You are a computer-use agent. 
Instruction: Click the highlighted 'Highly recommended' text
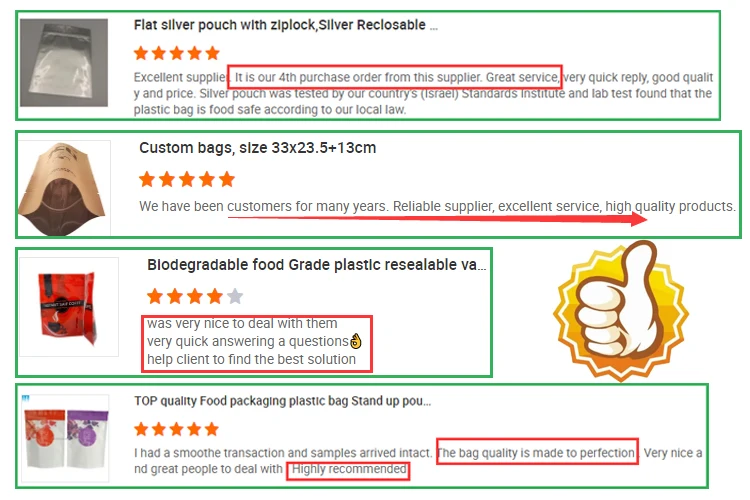click(349, 469)
